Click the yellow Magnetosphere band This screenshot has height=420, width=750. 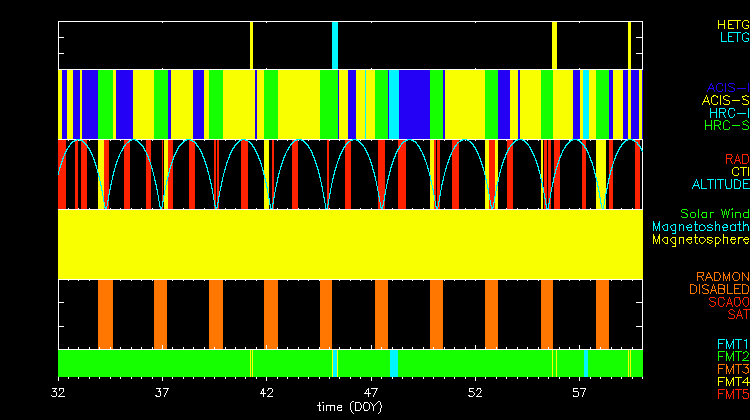tap(350, 244)
